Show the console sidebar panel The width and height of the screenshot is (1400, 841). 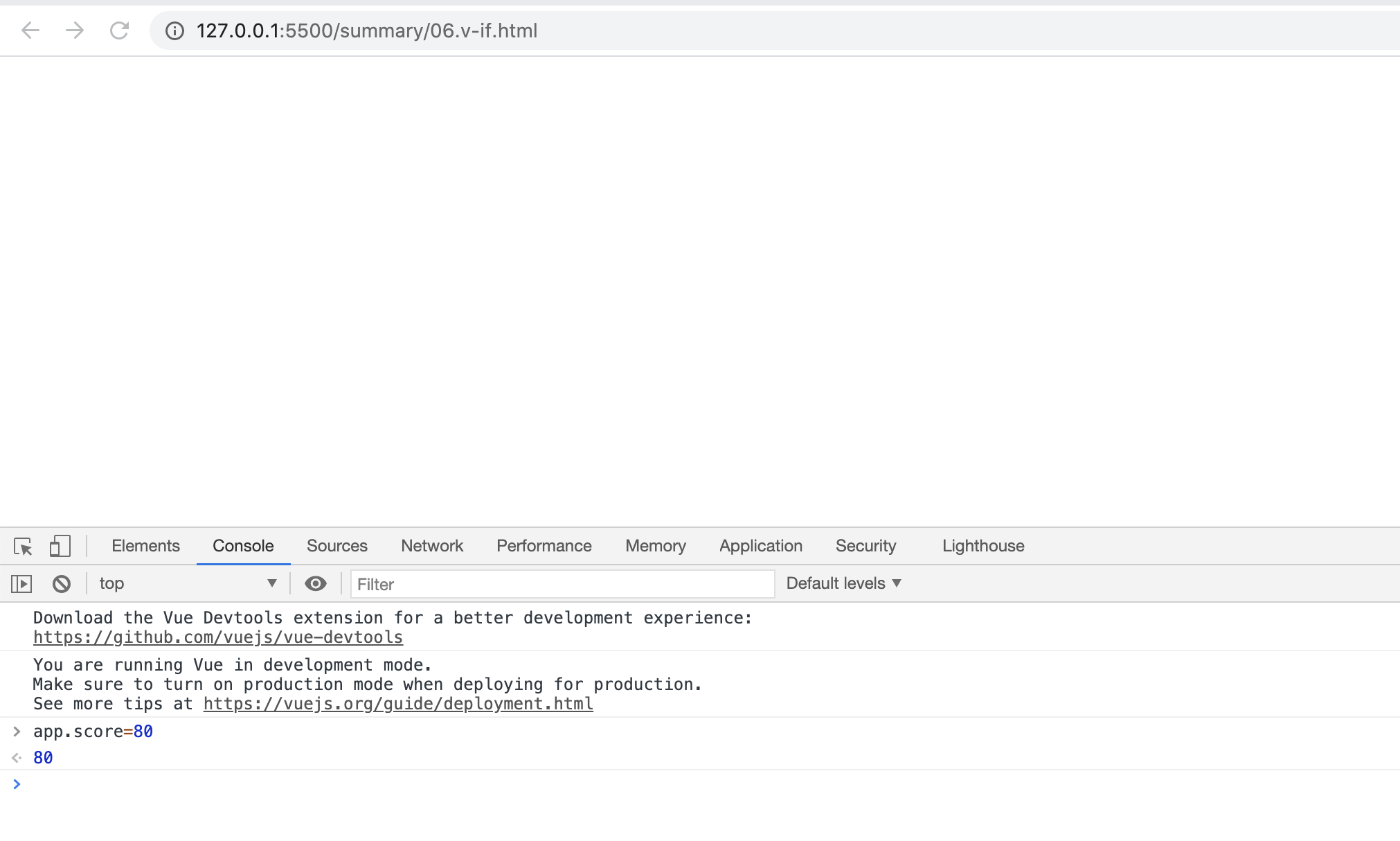pyautogui.click(x=21, y=584)
